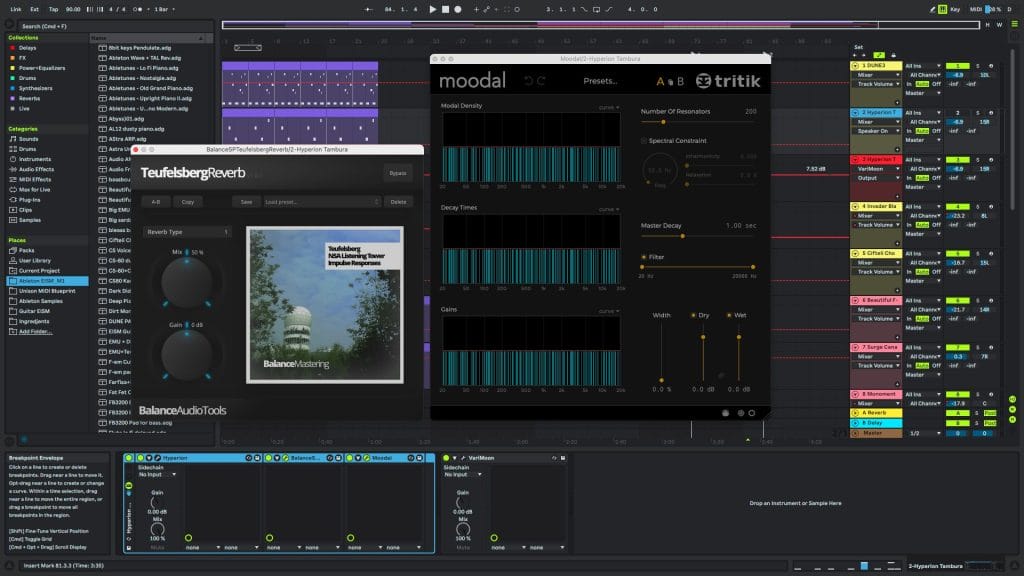The image size is (1024, 576).
Task: Click the arrangement Record button
Action: coord(458,9)
